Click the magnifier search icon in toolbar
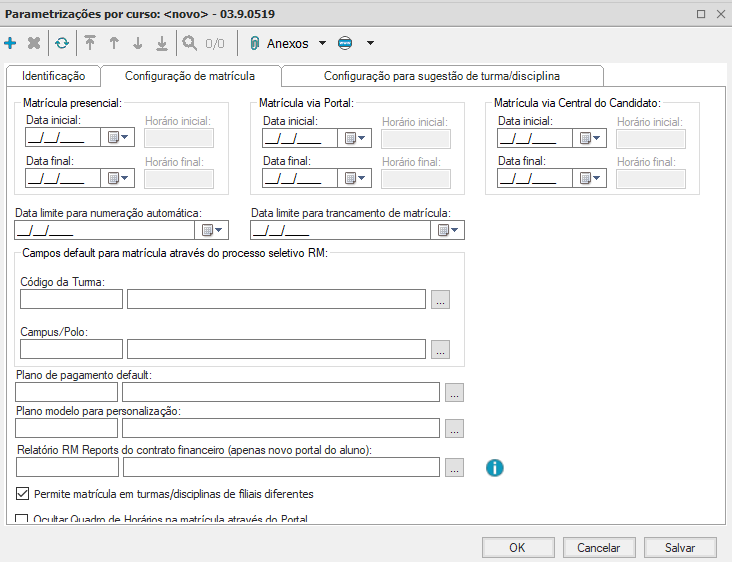Screen dimensions: 732x562 click(x=189, y=44)
